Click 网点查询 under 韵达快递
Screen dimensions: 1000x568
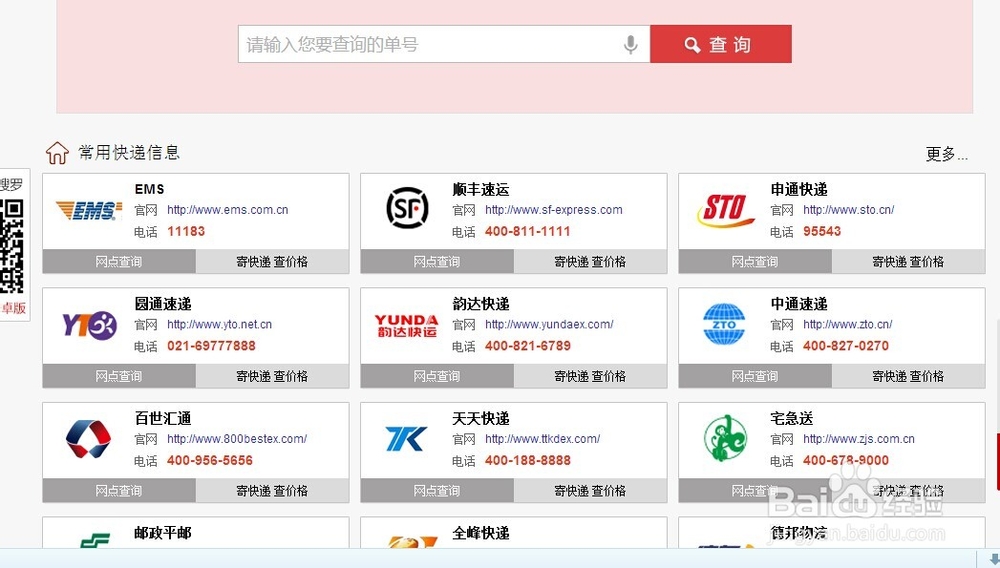pos(437,376)
